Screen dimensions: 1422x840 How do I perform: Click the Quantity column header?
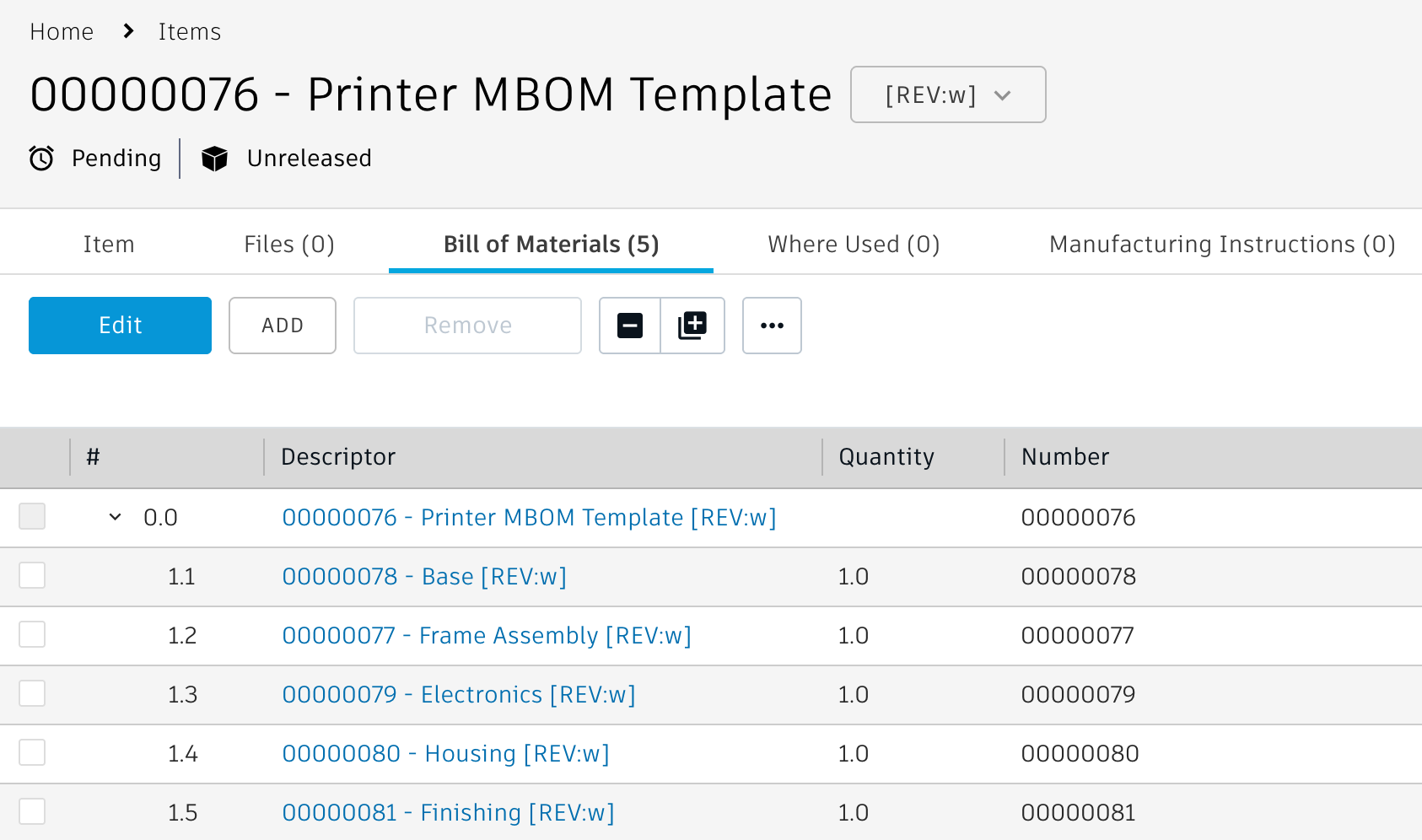click(886, 456)
